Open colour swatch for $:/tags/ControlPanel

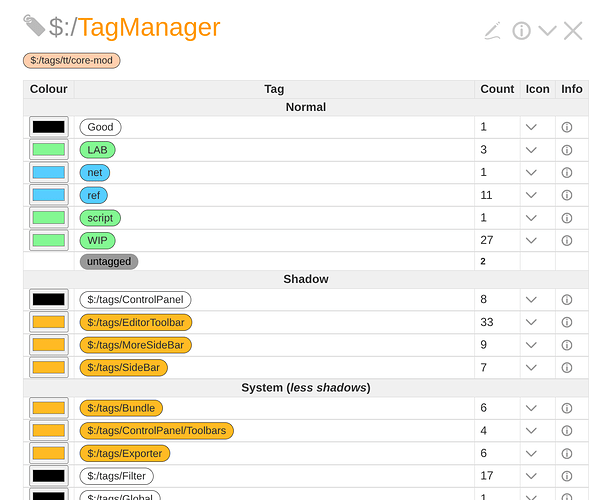pyautogui.click(x=49, y=299)
